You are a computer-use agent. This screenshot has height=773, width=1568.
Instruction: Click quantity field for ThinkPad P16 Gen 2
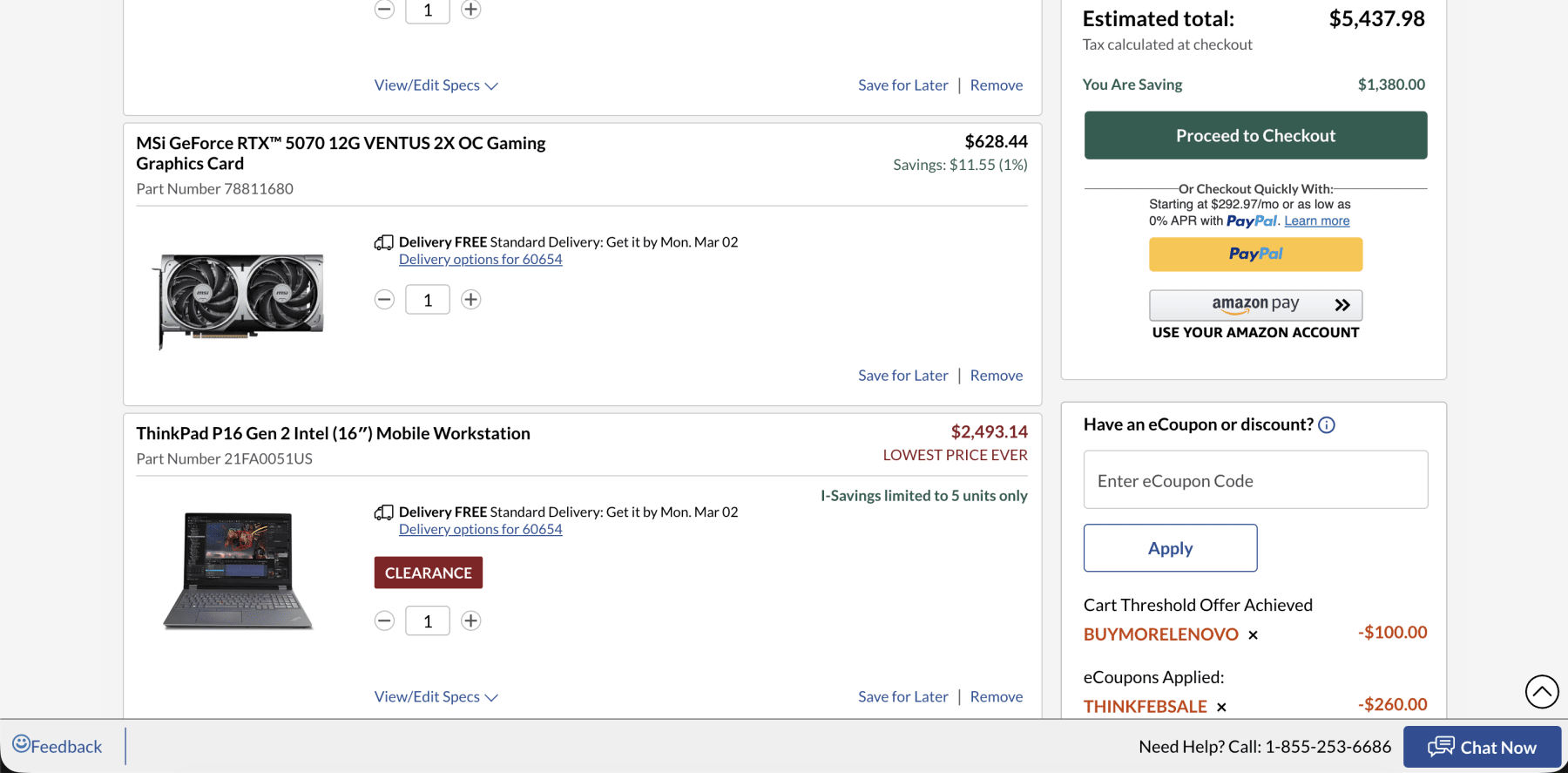click(x=428, y=620)
